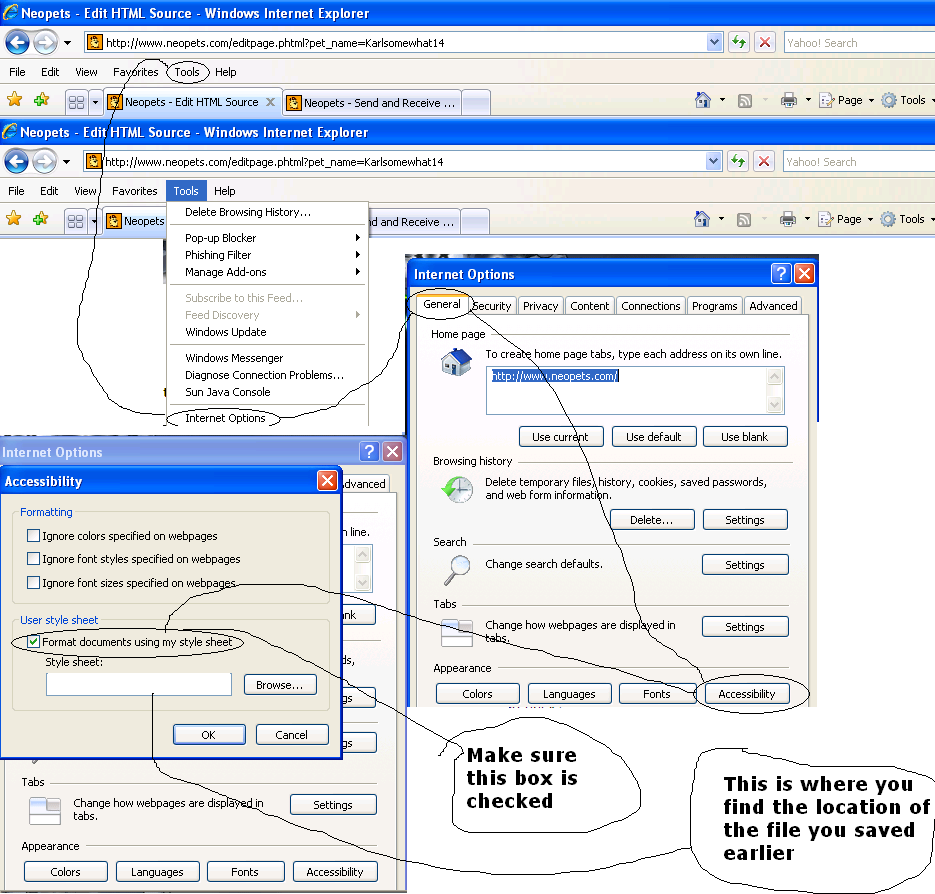Screen dimensions: 935x894
Task: Switch to Security tab in Internet Options
Action: [x=492, y=306]
